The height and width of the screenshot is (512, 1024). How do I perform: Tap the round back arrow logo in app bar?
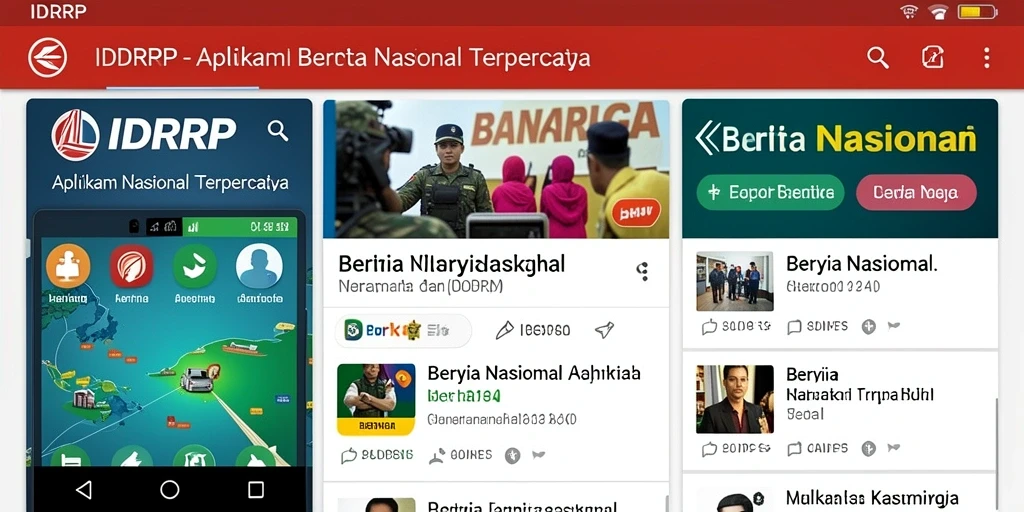pos(48,57)
